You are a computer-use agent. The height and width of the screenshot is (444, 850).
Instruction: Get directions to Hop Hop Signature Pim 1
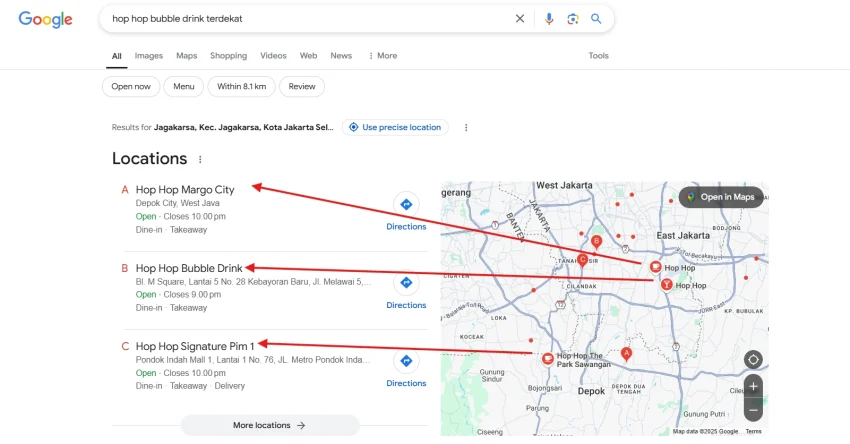pos(406,367)
